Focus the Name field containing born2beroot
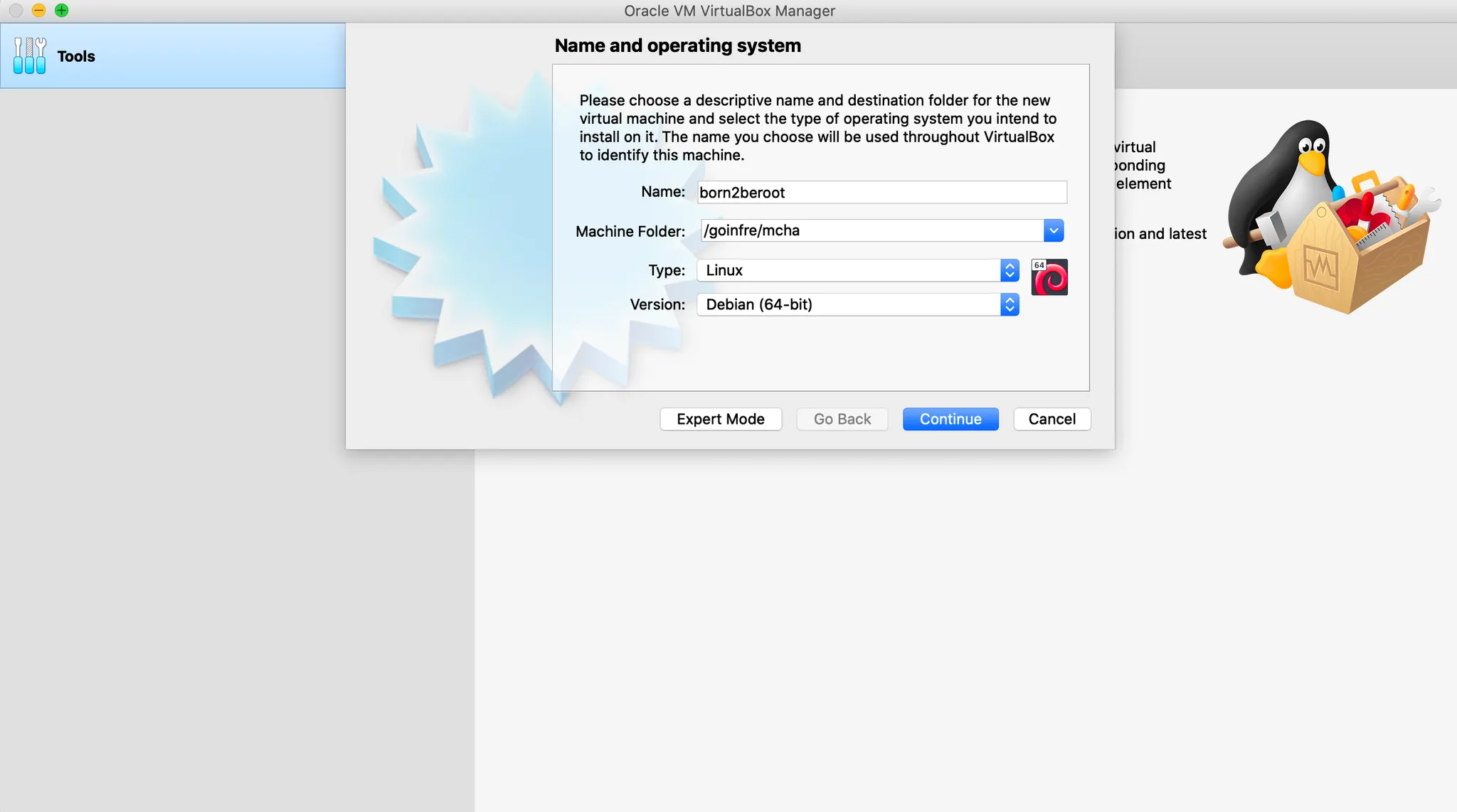 tap(881, 192)
